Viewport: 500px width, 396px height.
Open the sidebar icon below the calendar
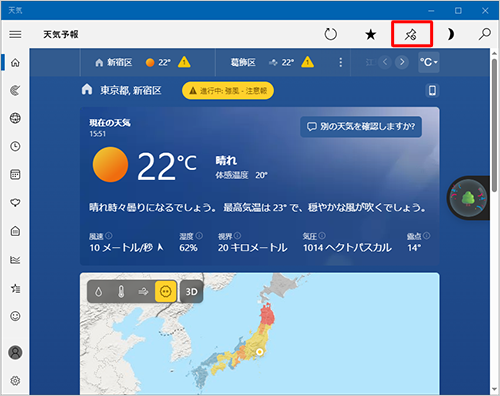15,202
